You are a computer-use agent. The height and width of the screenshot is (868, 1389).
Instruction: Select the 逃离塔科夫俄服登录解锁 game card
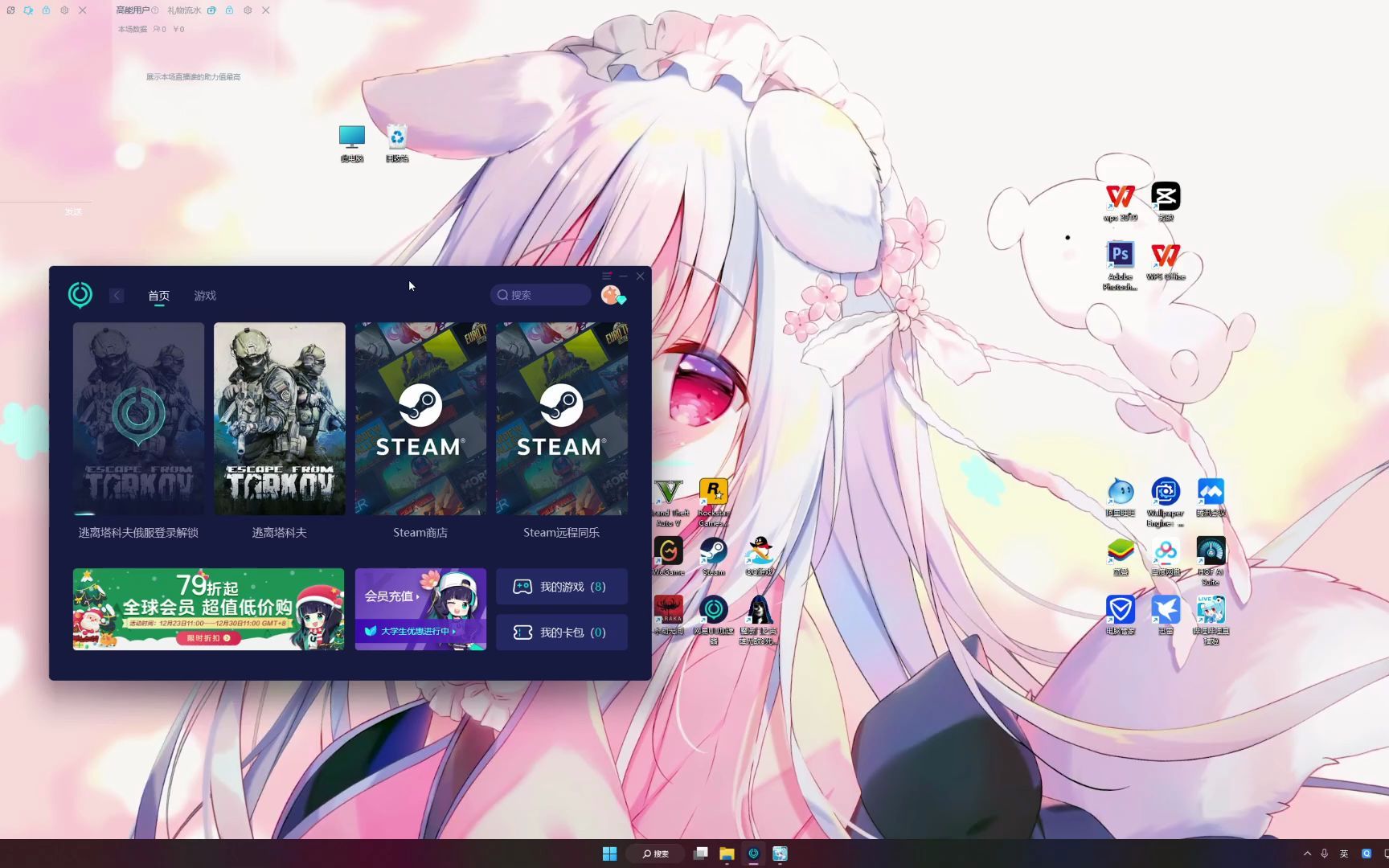138,419
